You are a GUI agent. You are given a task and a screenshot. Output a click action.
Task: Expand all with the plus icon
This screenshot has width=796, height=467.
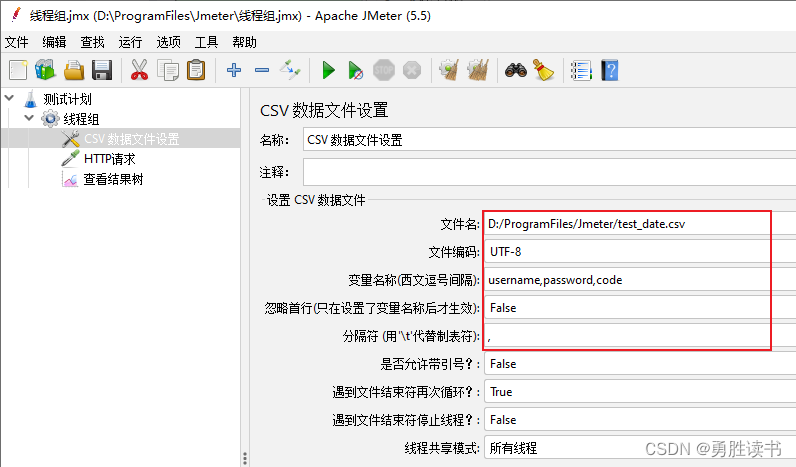click(234, 70)
